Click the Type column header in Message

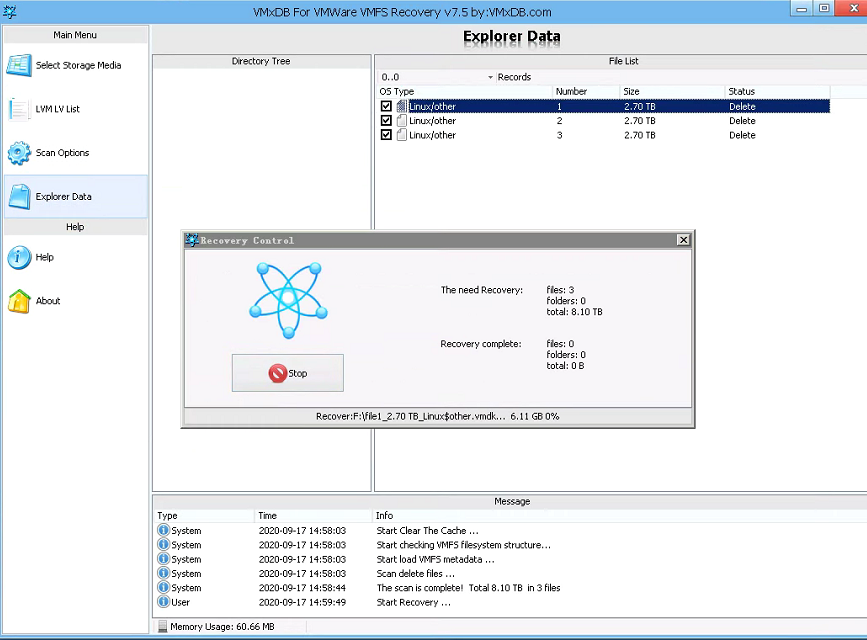[204, 516]
